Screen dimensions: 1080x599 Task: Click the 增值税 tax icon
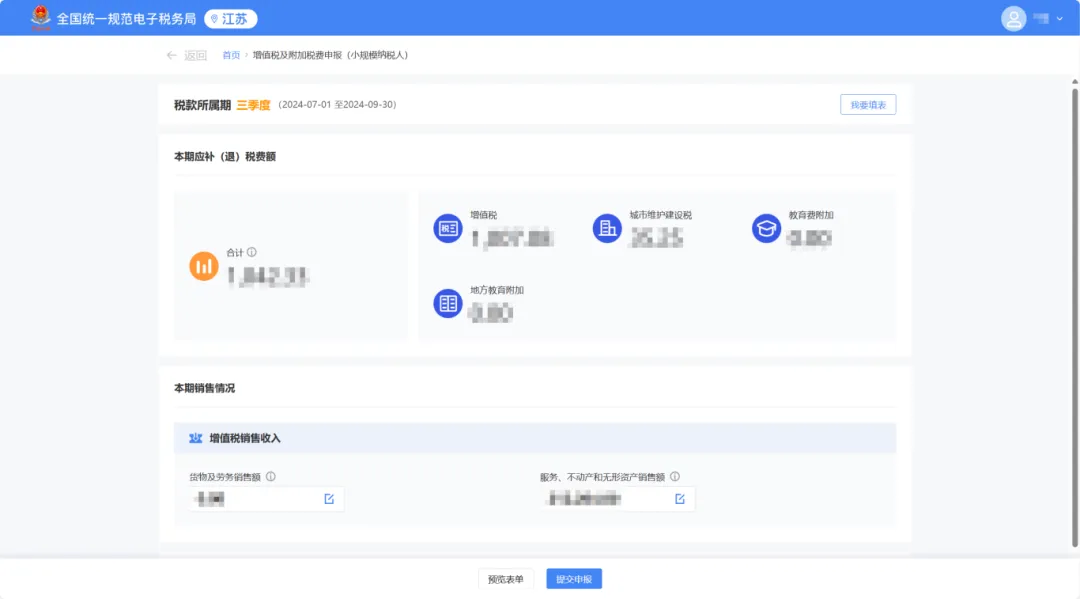(x=447, y=228)
